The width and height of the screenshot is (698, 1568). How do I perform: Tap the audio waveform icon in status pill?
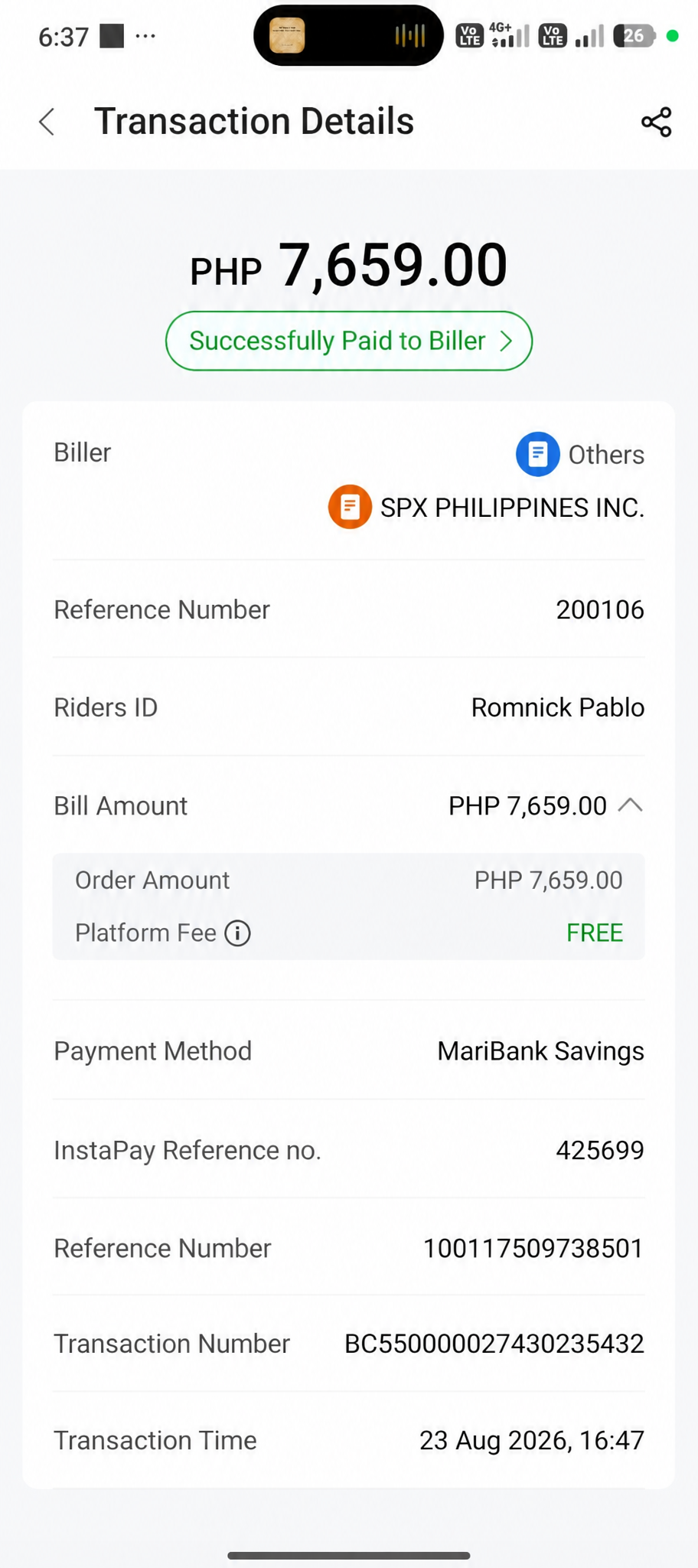coord(409,36)
